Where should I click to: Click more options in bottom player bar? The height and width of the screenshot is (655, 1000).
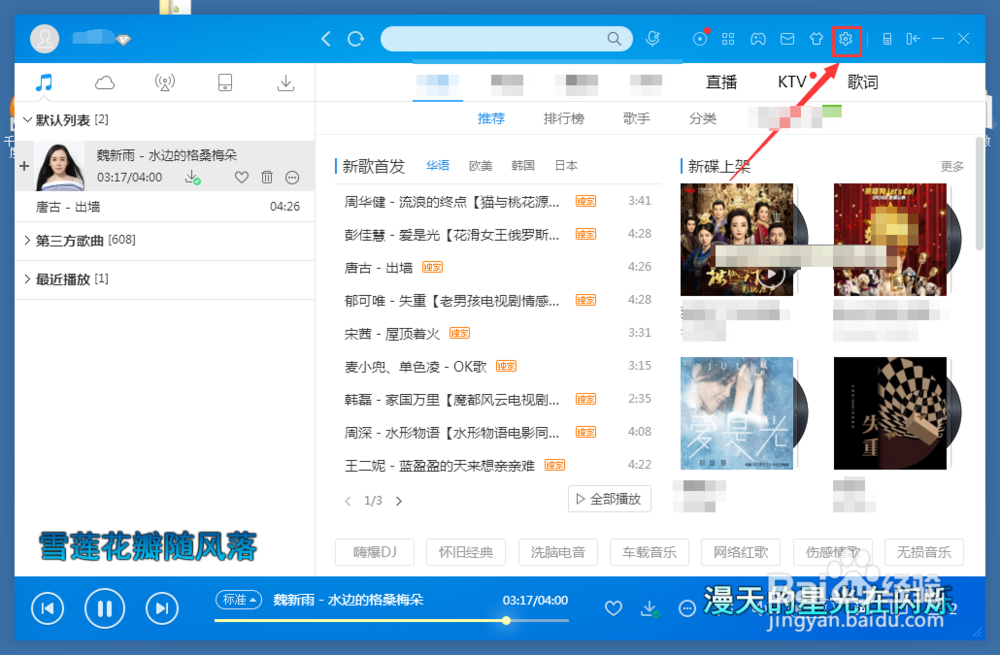point(687,608)
